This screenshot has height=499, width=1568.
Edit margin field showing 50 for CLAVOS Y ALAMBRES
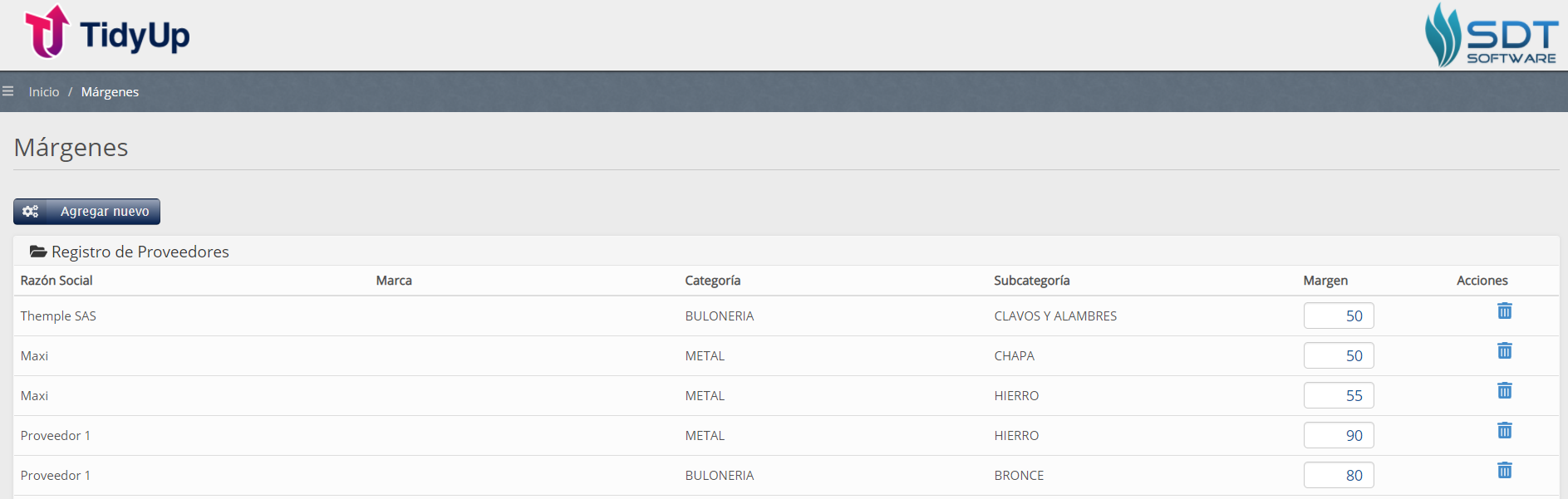click(1339, 316)
